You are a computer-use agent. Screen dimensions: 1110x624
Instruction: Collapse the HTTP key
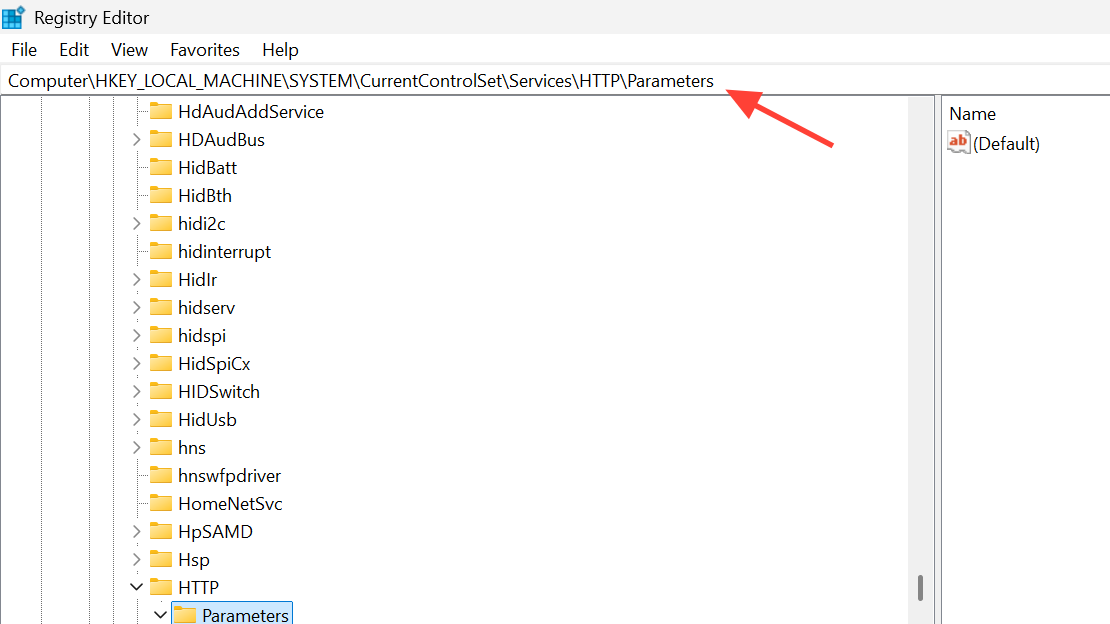click(x=137, y=587)
